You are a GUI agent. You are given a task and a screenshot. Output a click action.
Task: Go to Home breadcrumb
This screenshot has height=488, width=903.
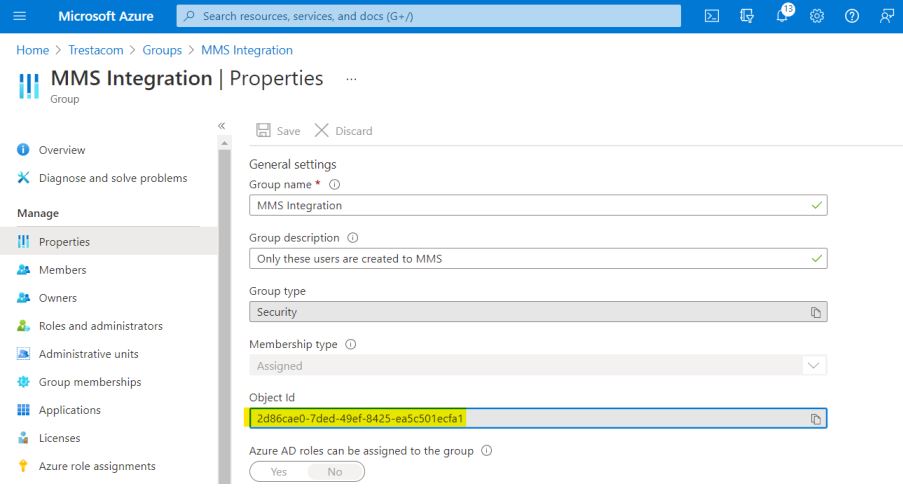click(x=32, y=50)
